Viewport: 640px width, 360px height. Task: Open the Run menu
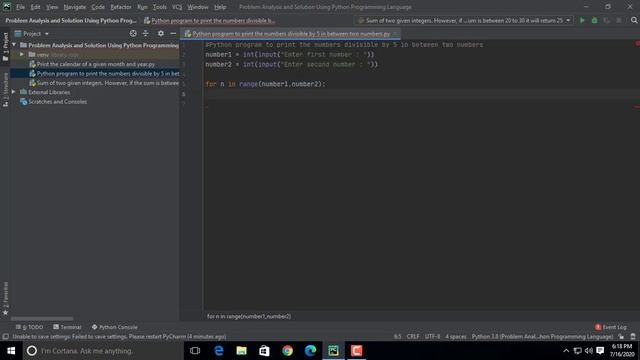[142, 7]
